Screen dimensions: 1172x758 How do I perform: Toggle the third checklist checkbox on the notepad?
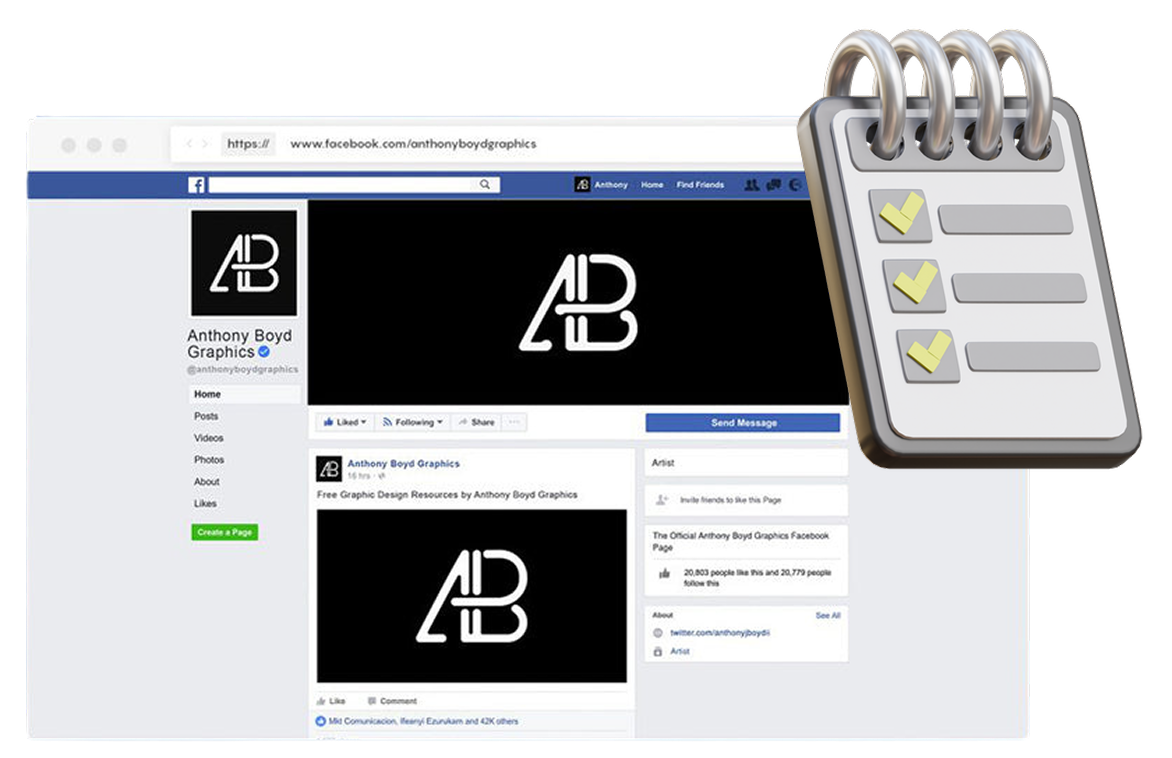[x=929, y=353]
